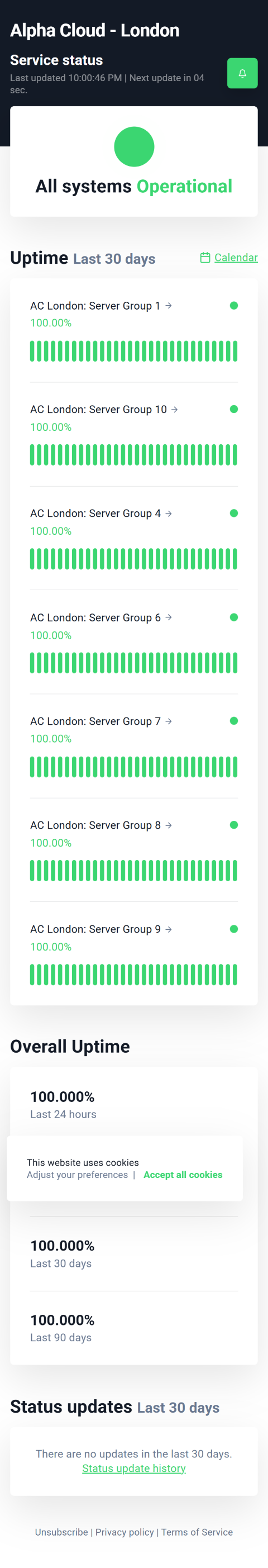Open AC London: Server Group 7 details
The width and height of the screenshot is (268, 1568).
click(95, 721)
